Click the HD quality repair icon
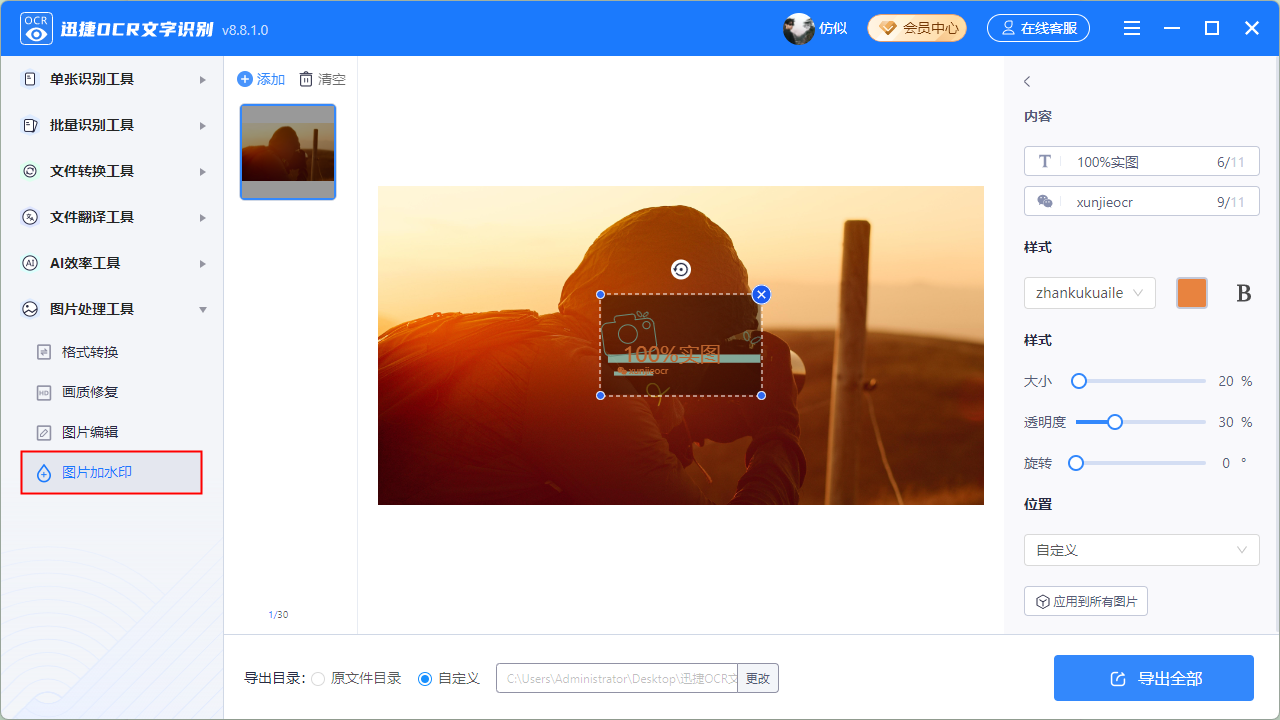Screen dimensions: 1280x720 [44, 392]
